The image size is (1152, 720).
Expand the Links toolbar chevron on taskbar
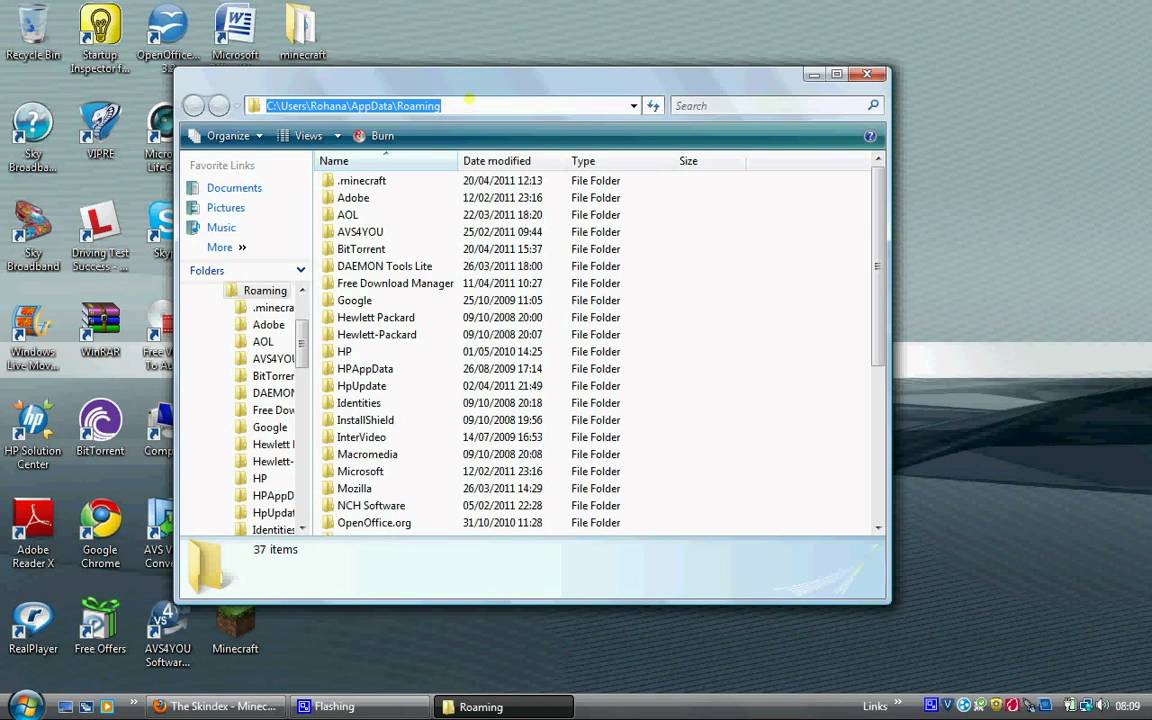click(898, 702)
